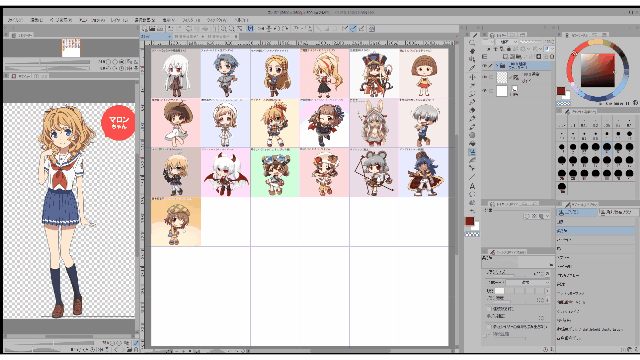This screenshot has width=640, height=360.
Task: Open the レイヤー (Layer) menu
Action: coord(119,20)
